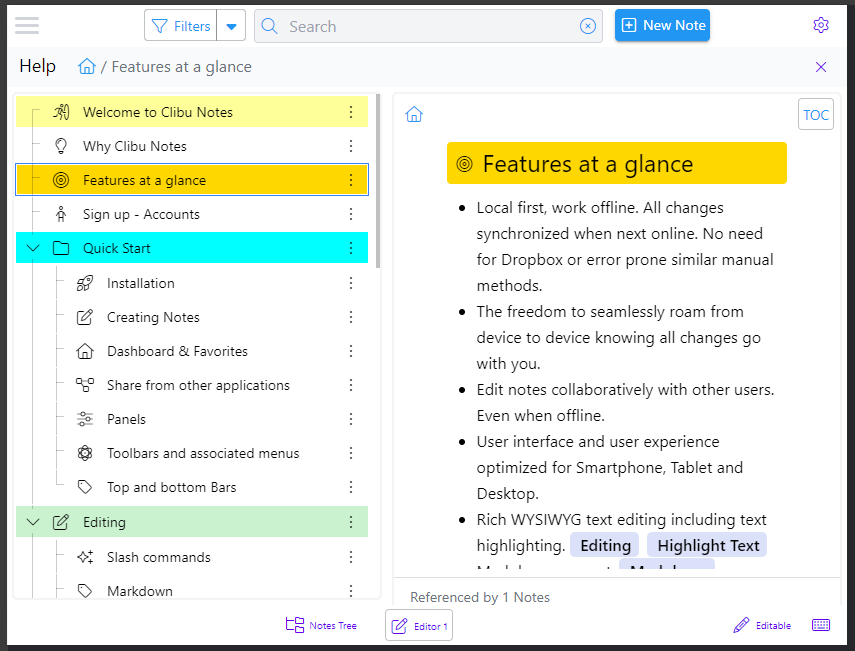This screenshot has width=855, height=651.
Task: Open the Slash commands note
Action: 159,557
